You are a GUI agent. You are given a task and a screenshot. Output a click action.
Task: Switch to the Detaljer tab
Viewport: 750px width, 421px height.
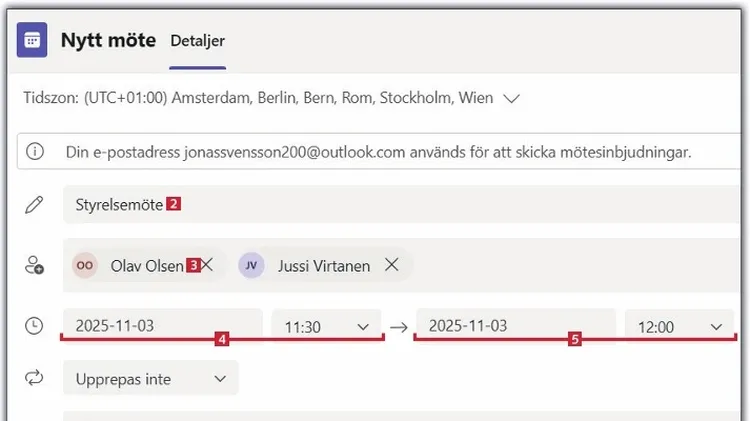coord(197,41)
